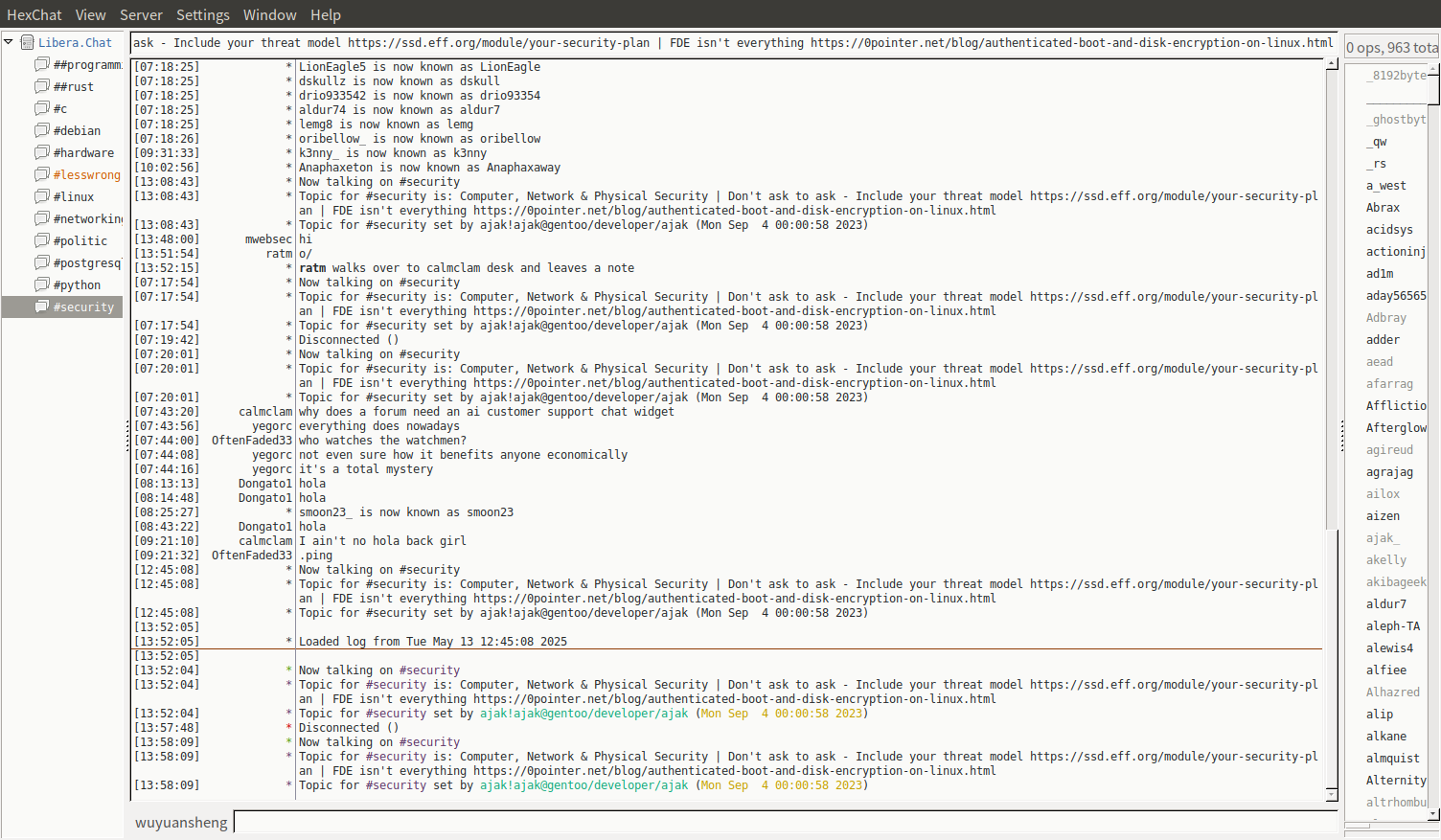This screenshot has height=840, width=1441.
Task: Select user Afterglow in the user list
Action: click(1396, 428)
